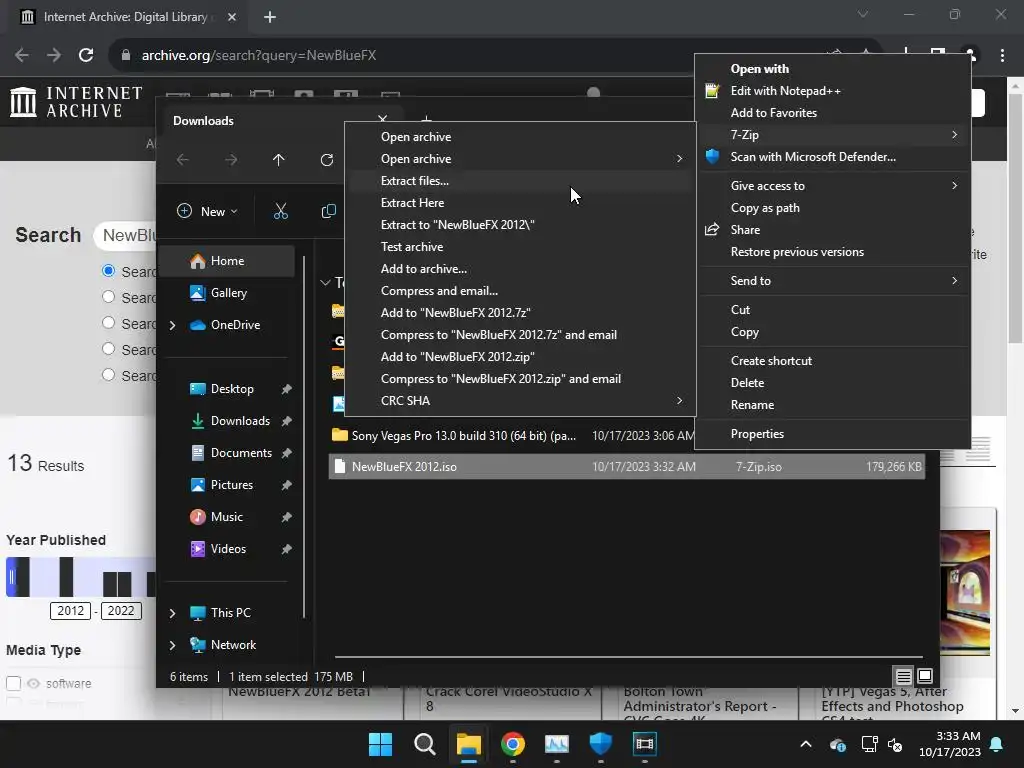Toggle the eye icon next to software

pos(33,684)
